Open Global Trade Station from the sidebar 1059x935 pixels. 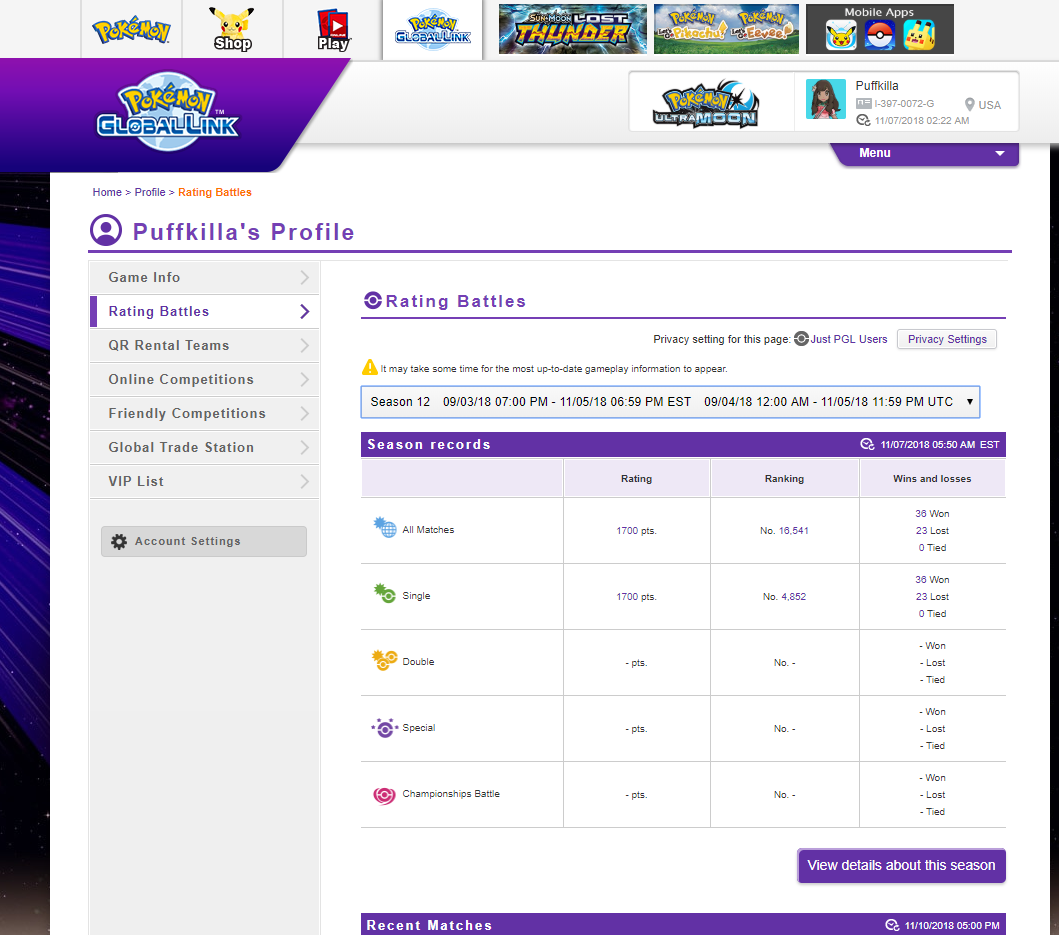tap(204, 447)
